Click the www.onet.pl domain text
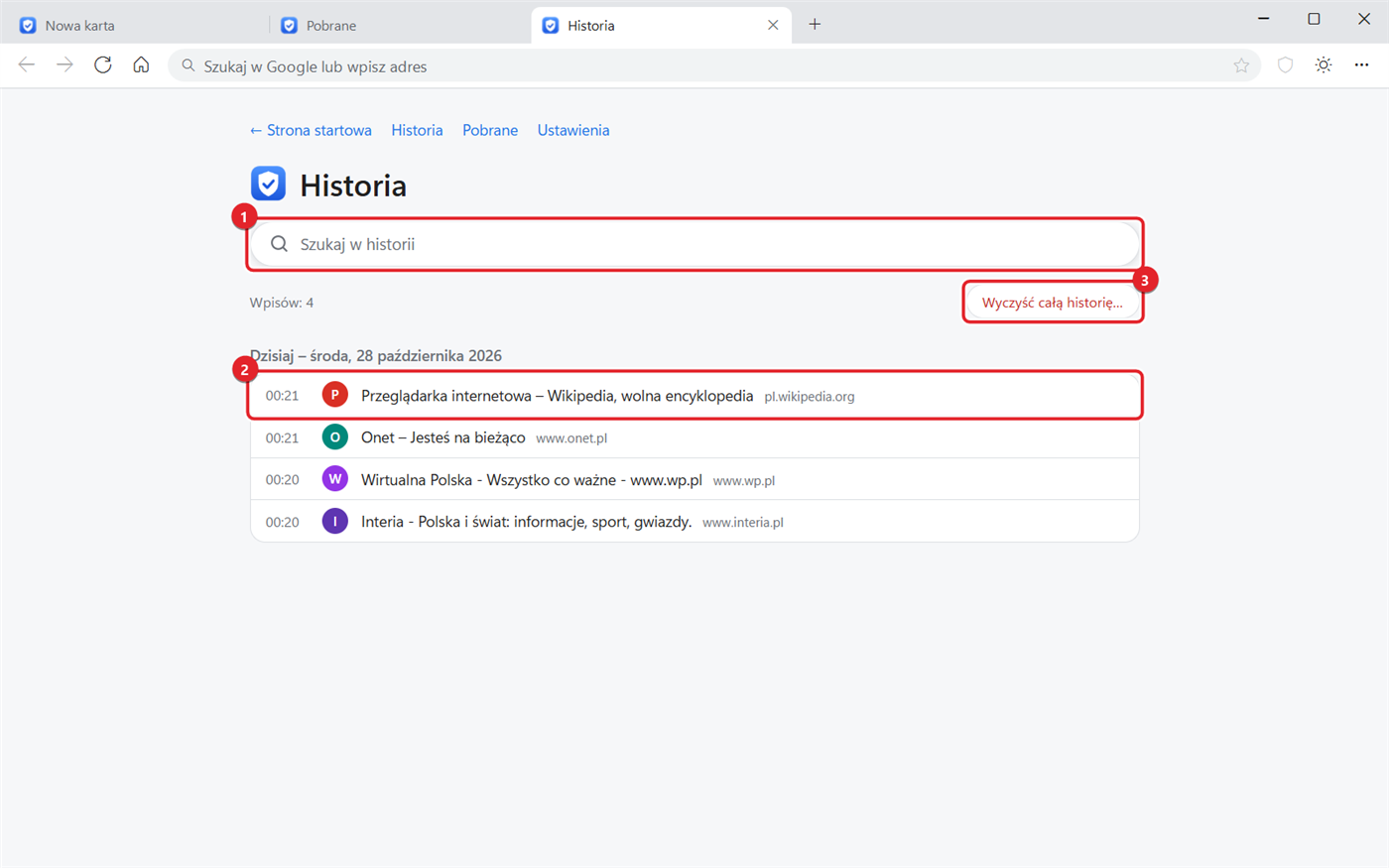The width and height of the screenshot is (1389, 868). point(571,438)
